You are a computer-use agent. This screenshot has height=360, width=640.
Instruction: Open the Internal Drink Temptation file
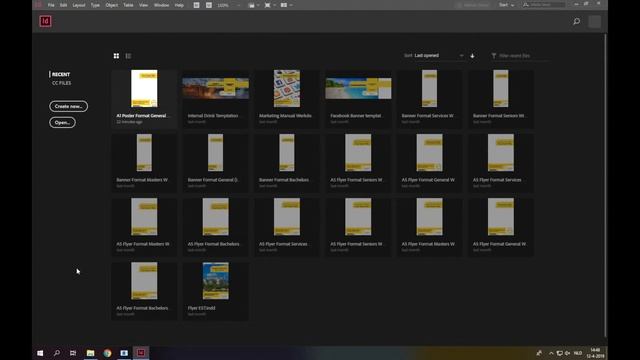tap(216, 99)
